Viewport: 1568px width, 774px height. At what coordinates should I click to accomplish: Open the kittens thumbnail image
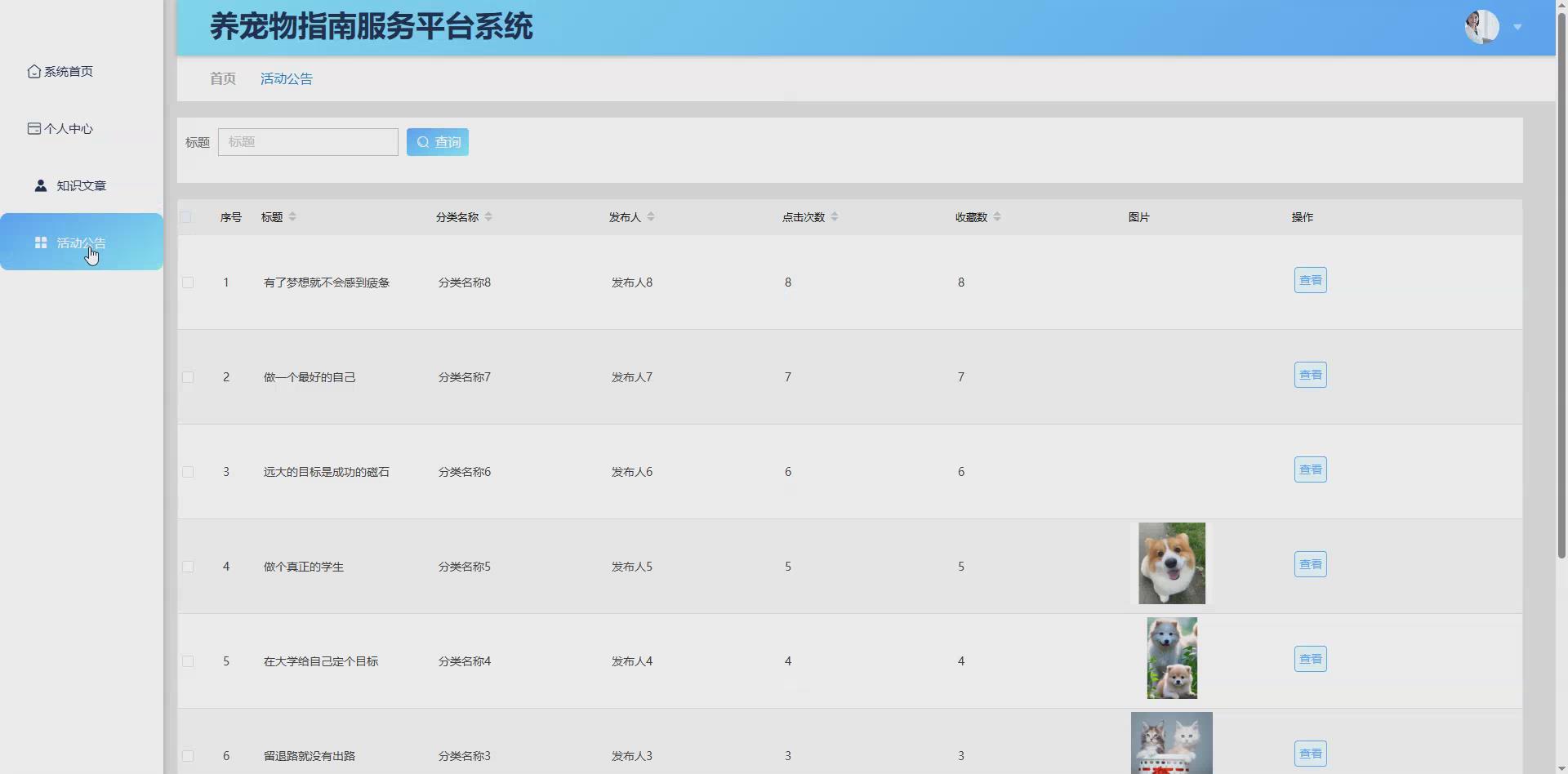coord(1172,743)
